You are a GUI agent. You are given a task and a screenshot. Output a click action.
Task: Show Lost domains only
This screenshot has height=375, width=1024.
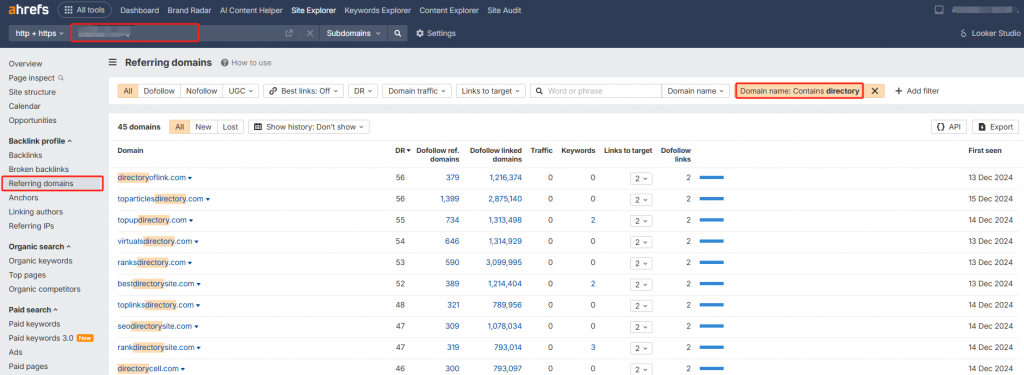click(x=230, y=127)
